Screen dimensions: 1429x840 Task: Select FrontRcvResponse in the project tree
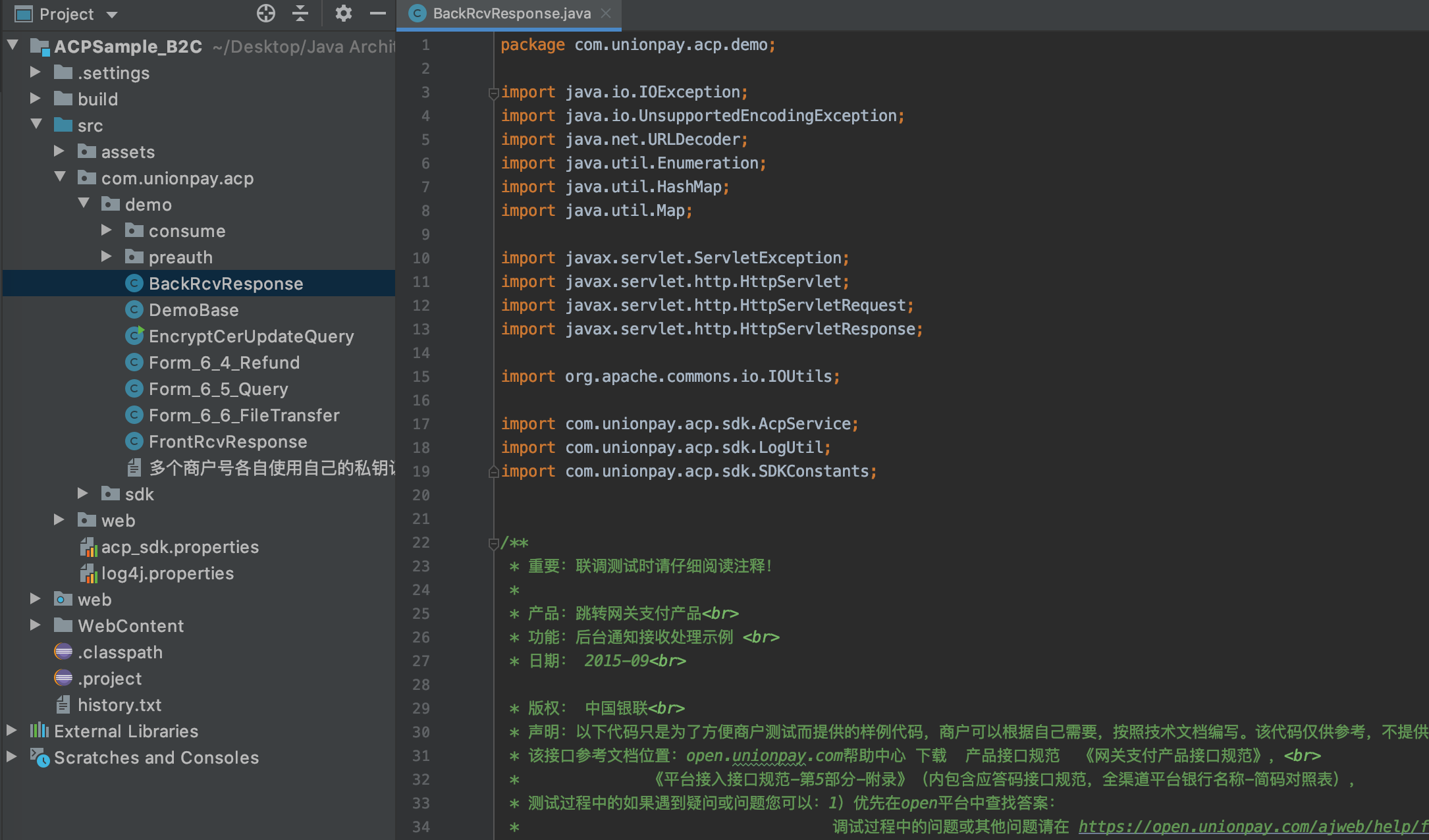coord(228,441)
